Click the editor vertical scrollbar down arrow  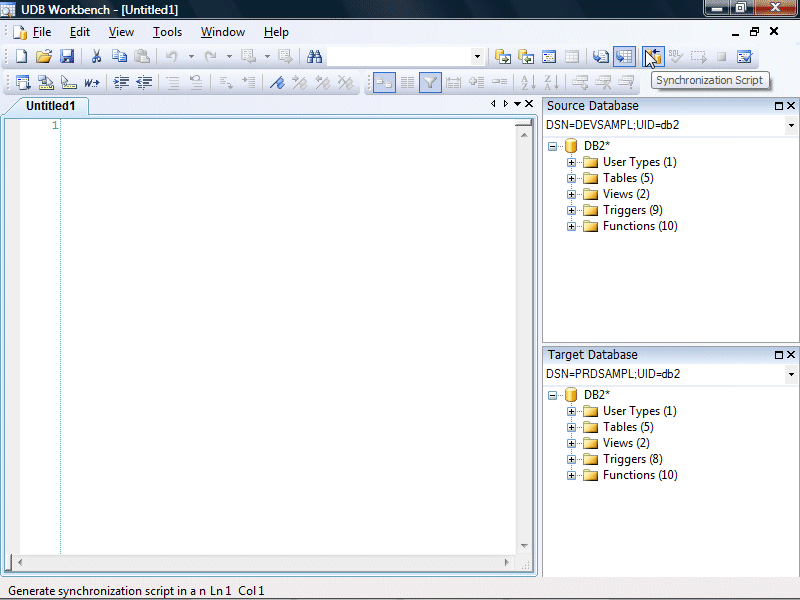click(524, 545)
